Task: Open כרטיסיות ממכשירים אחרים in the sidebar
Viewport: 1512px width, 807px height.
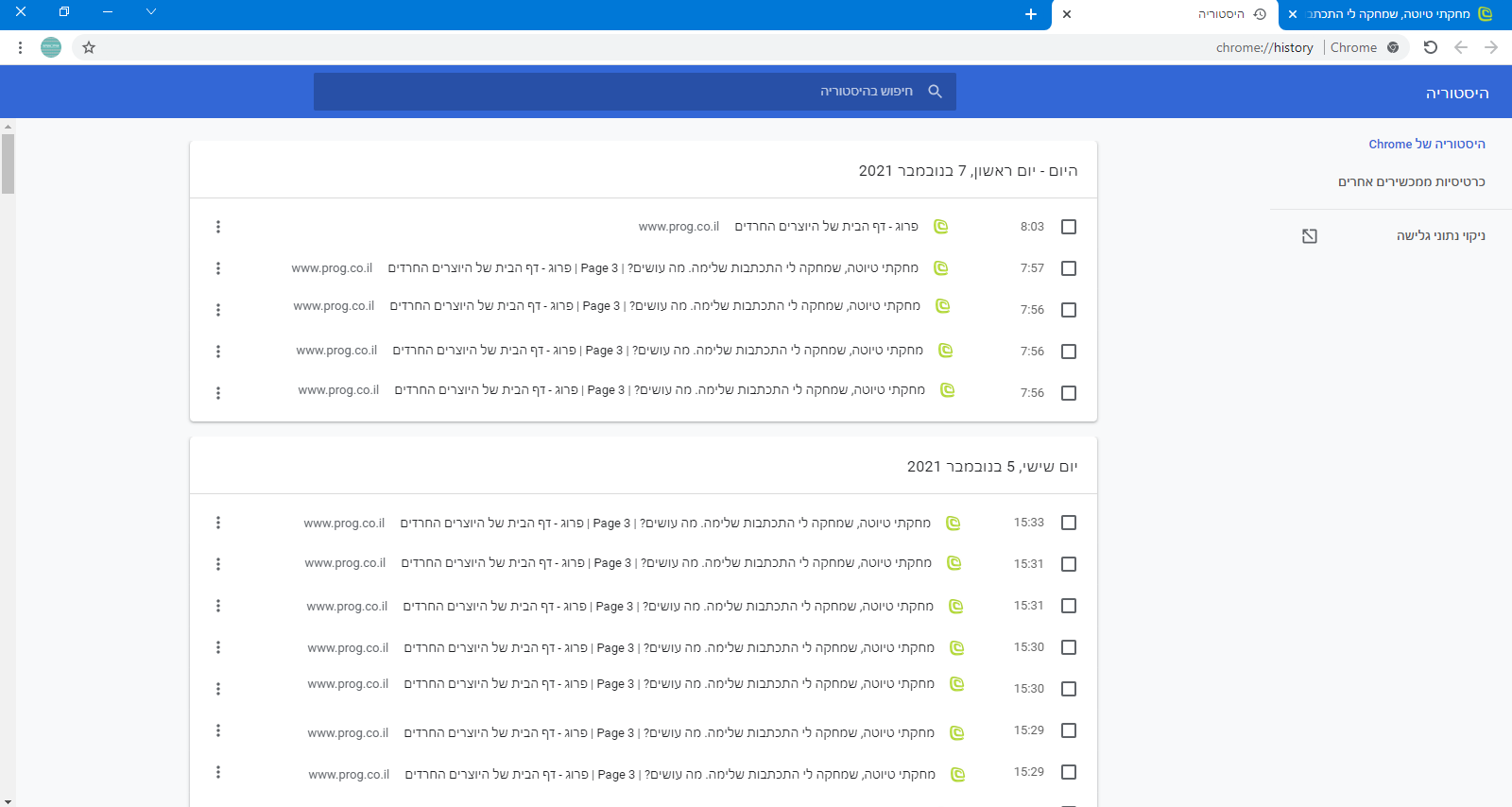Action: click(x=1412, y=182)
